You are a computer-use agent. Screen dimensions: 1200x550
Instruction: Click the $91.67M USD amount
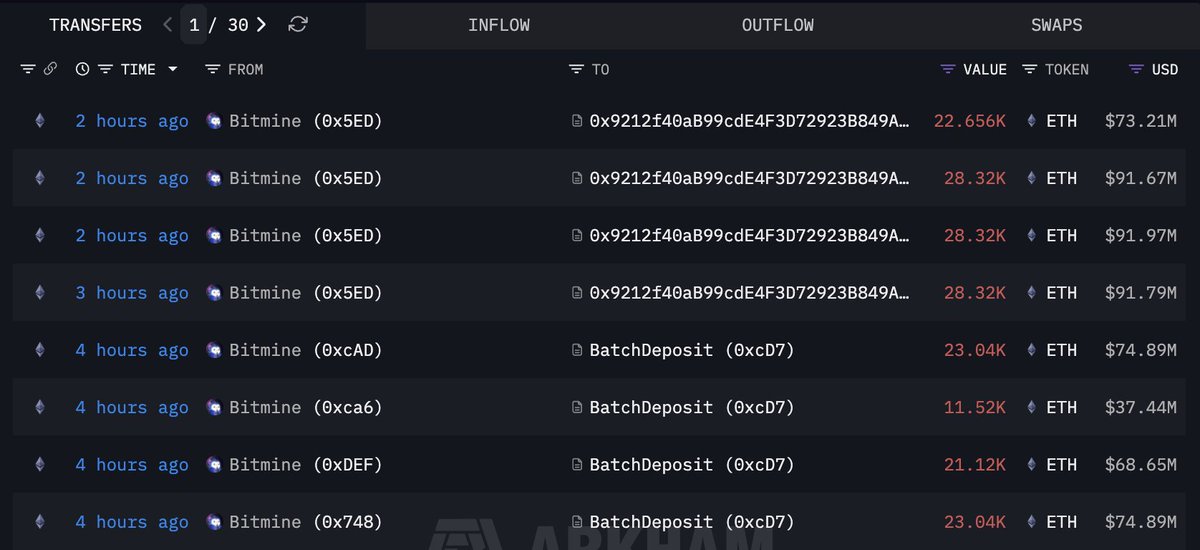click(x=1141, y=178)
